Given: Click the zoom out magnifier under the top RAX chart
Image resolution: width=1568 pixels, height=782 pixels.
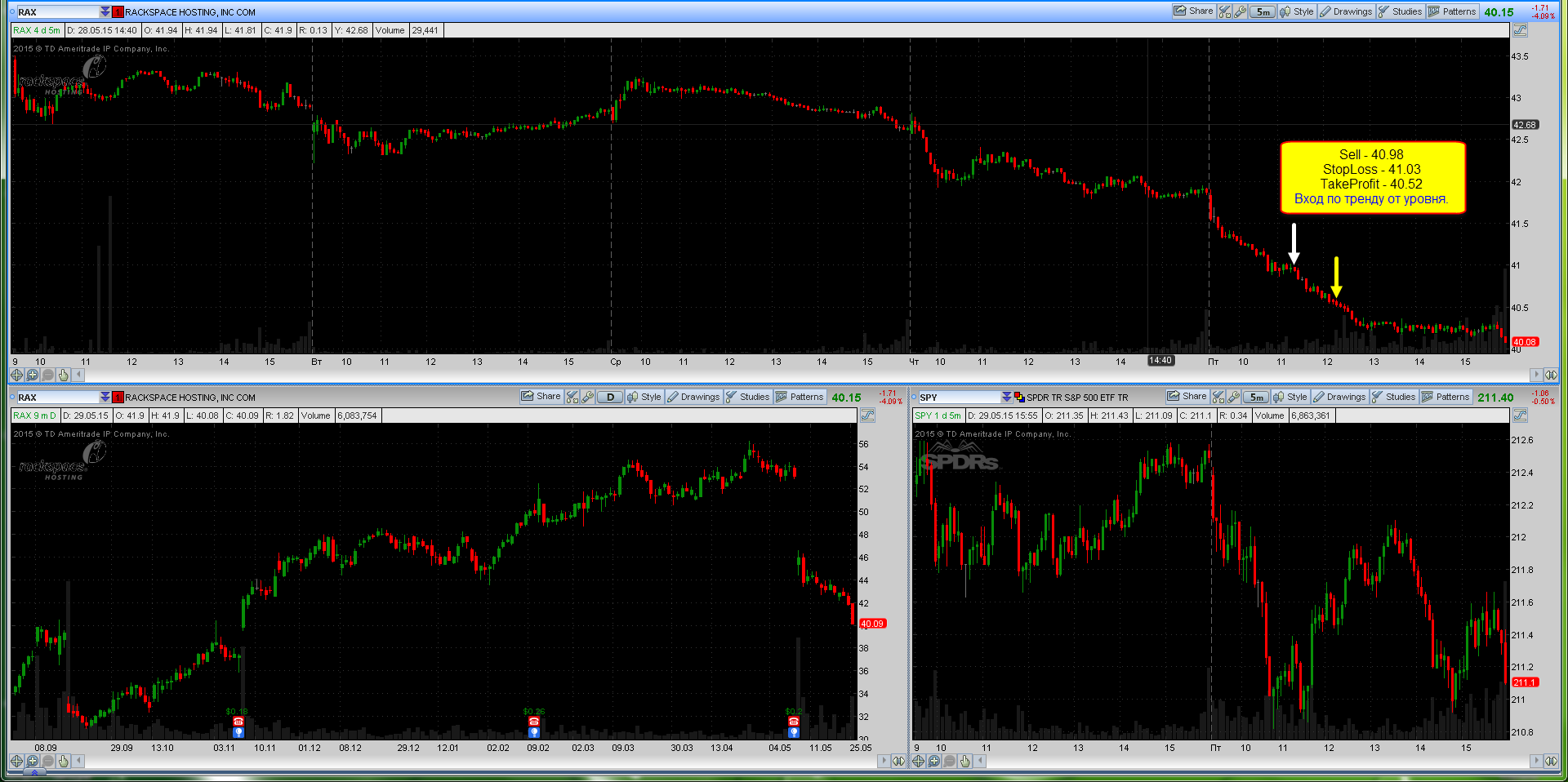Looking at the screenshot, I should [x=48, y=375].
